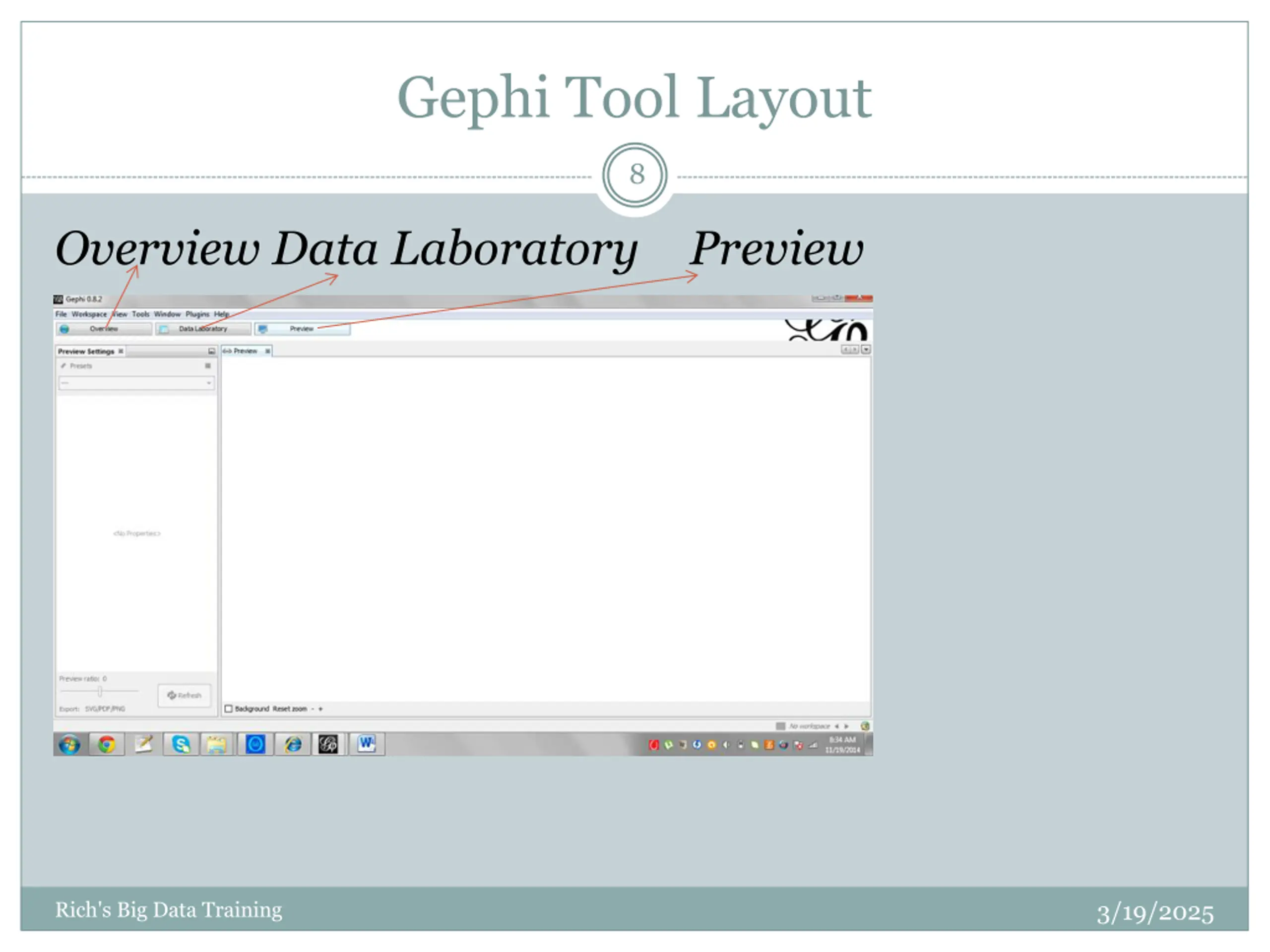Viewport: 1270px width, 952px height.
Task: Click the Presets pencil icon
Action: pyautogui.click(x=63, y=365)
